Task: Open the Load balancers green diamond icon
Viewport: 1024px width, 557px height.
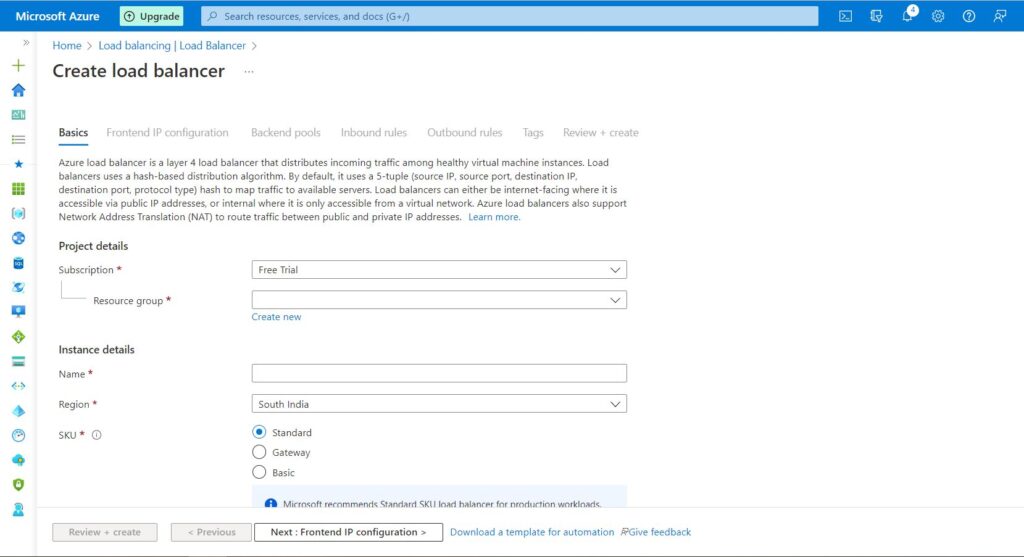Action: pyautogui.click(x=18, y=337)
